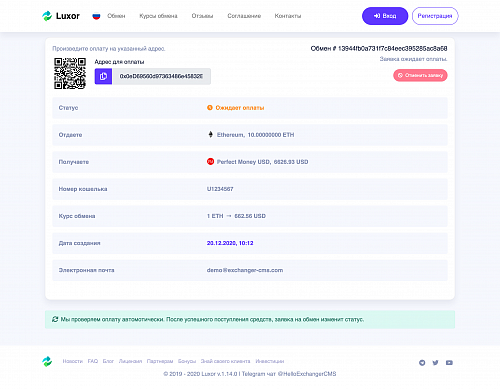Click the Регистрация button
Screen dimensions: 500x389
point(435,16)
